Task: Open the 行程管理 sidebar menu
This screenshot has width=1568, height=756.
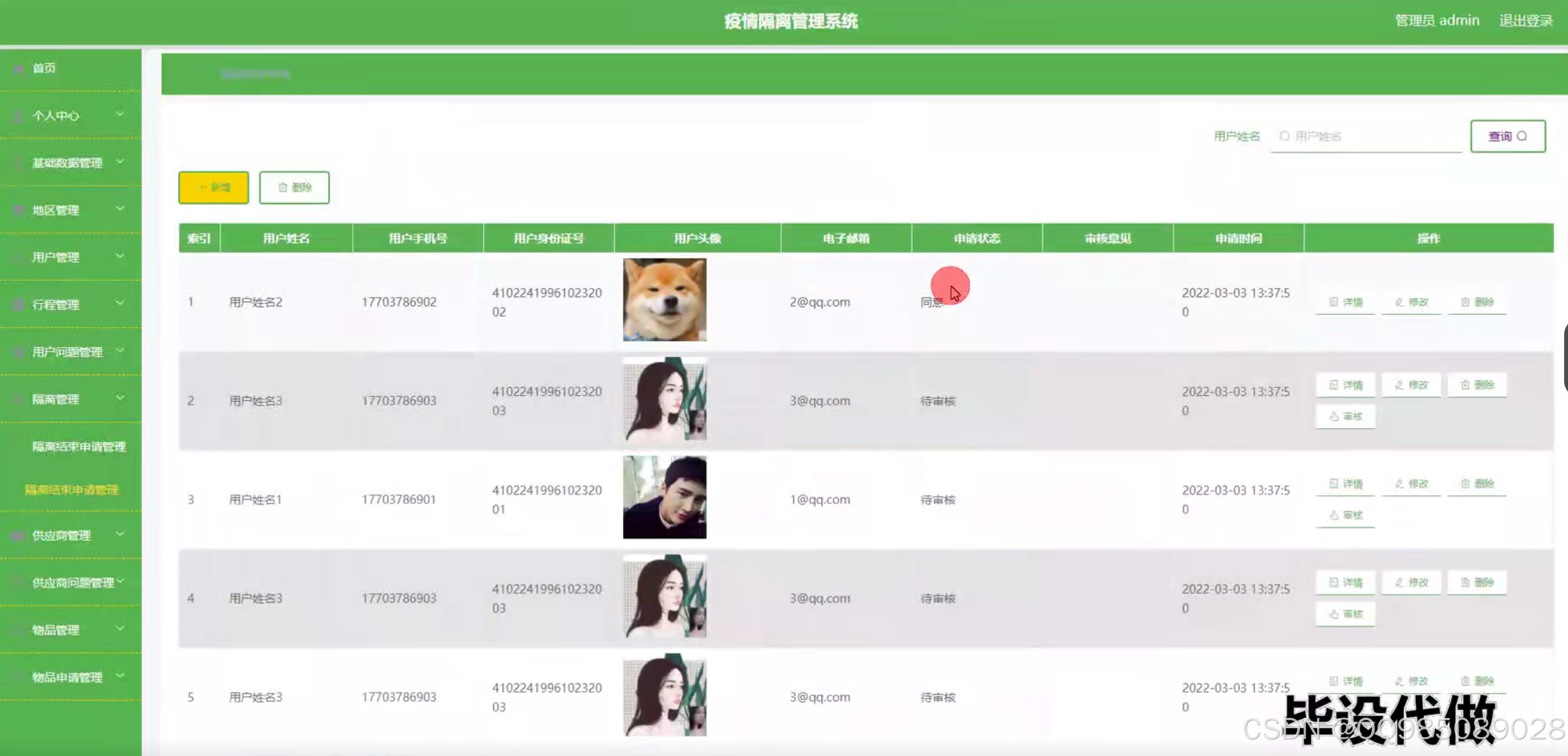Action: (x=56, y=305)
